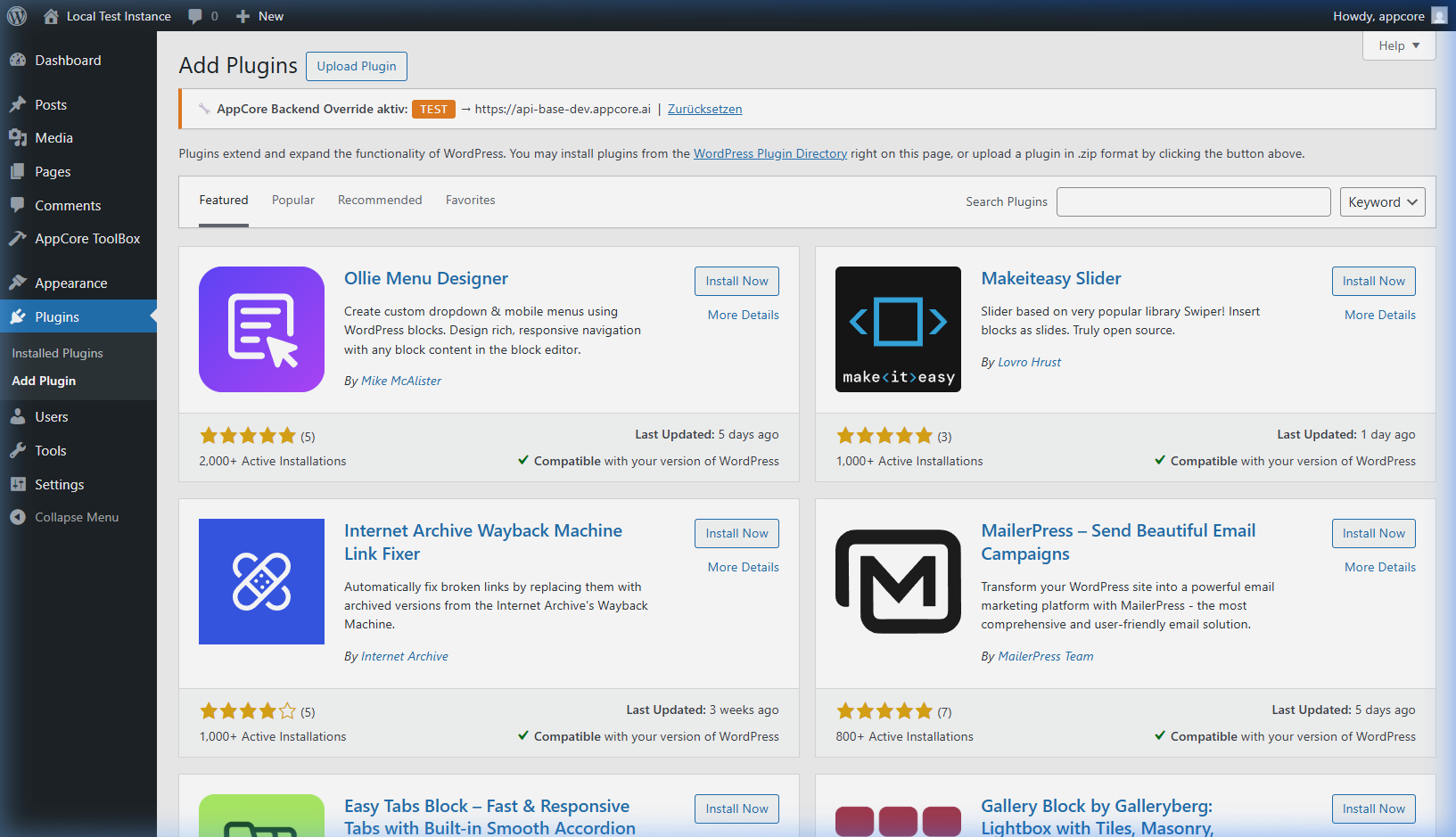Open Appearance using the brush icon

coord(19,283)
